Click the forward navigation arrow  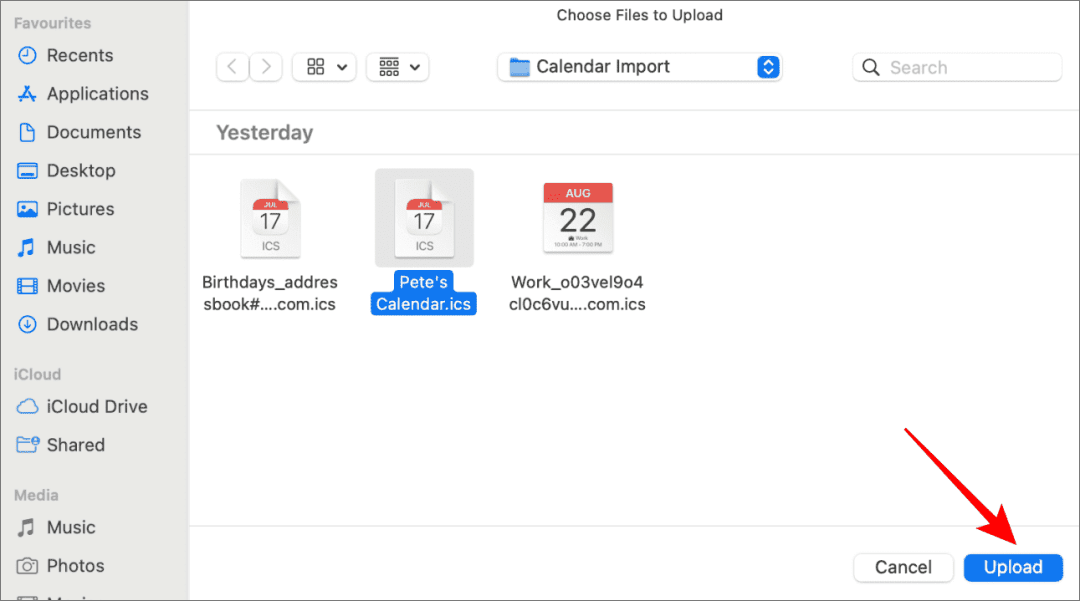(x=265, y=67)
